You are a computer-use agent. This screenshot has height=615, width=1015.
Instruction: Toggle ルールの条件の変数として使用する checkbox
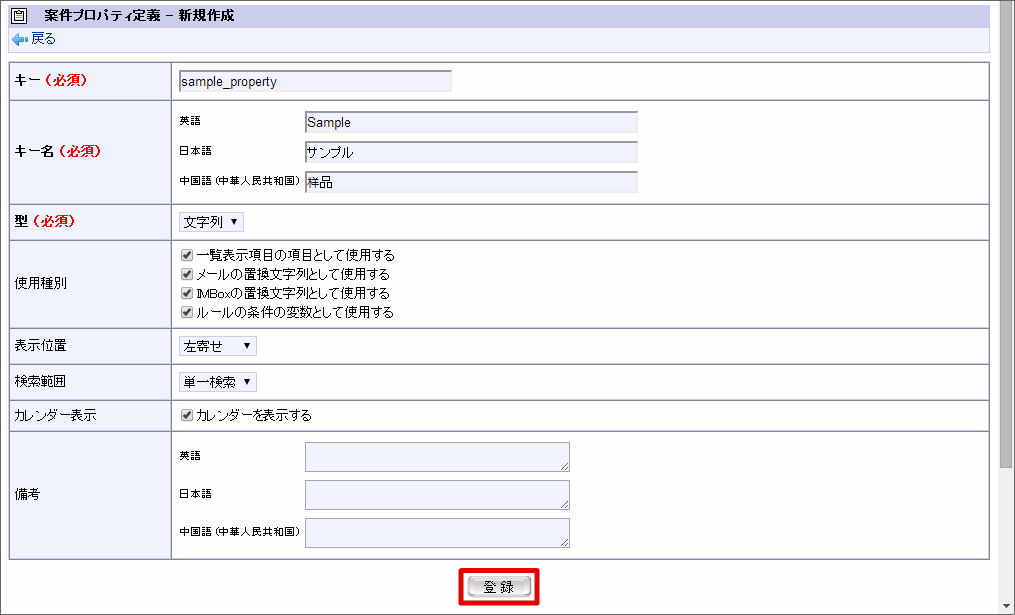187,312
